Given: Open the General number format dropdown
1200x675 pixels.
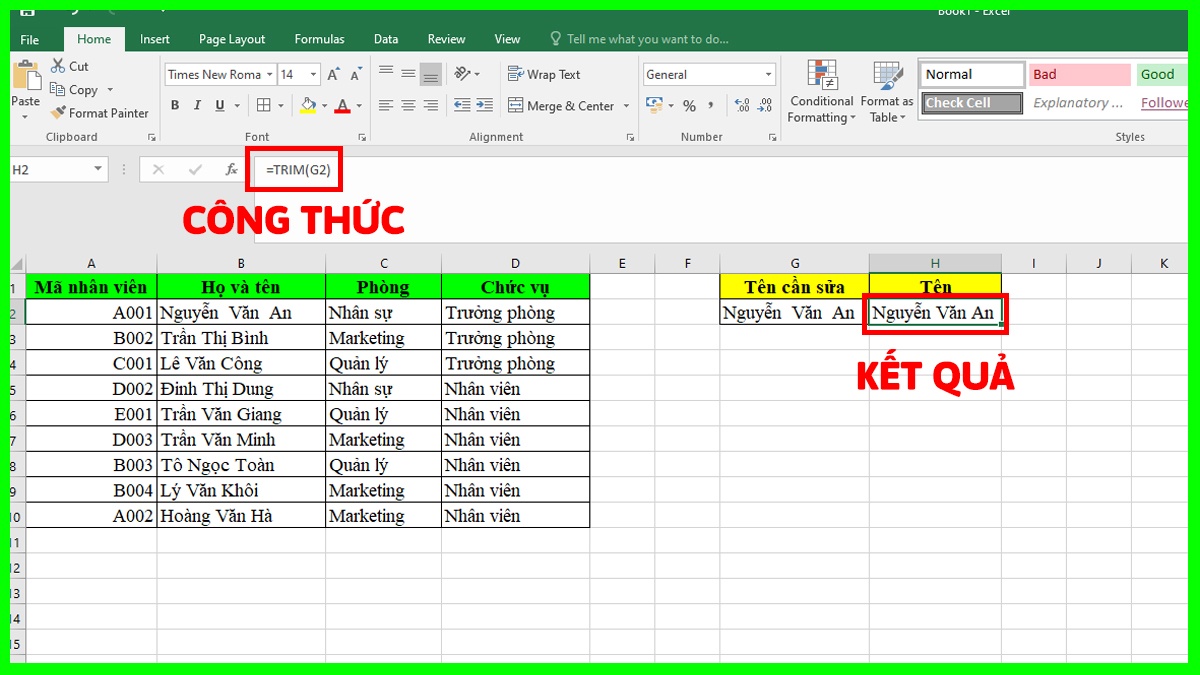Looking at the screenshot, I should [768, 75].
